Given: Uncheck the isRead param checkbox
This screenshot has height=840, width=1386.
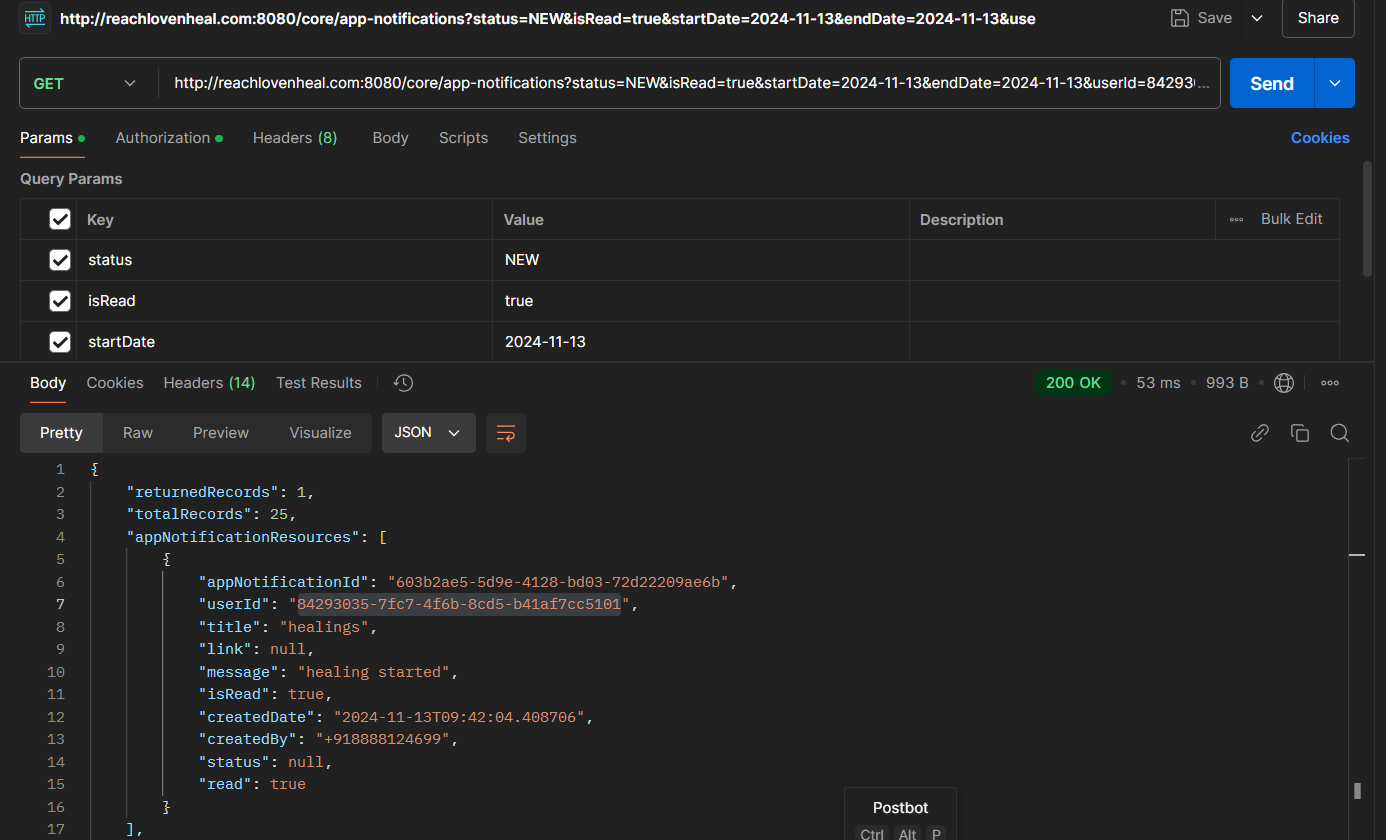Looking at the screenshot, I should pos(60,301).
